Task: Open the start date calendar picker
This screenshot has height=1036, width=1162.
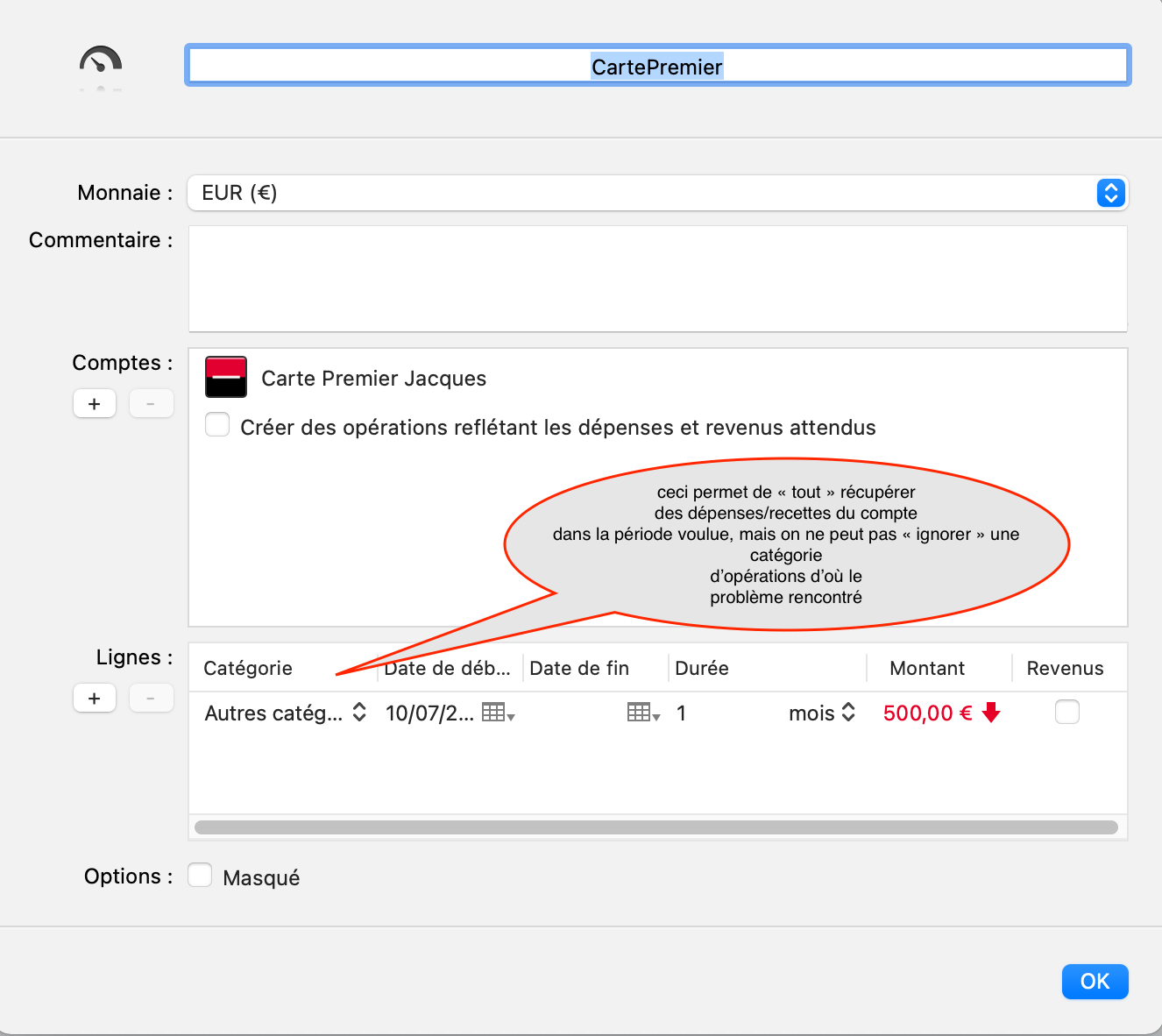Action: click(497, 713)
